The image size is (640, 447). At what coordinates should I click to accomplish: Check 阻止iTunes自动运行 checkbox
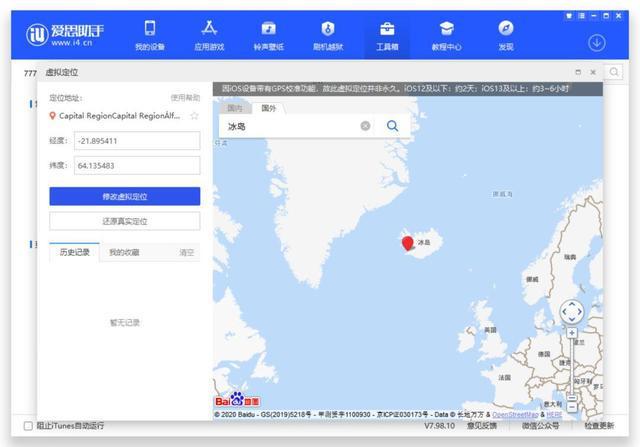pos(28,426)
